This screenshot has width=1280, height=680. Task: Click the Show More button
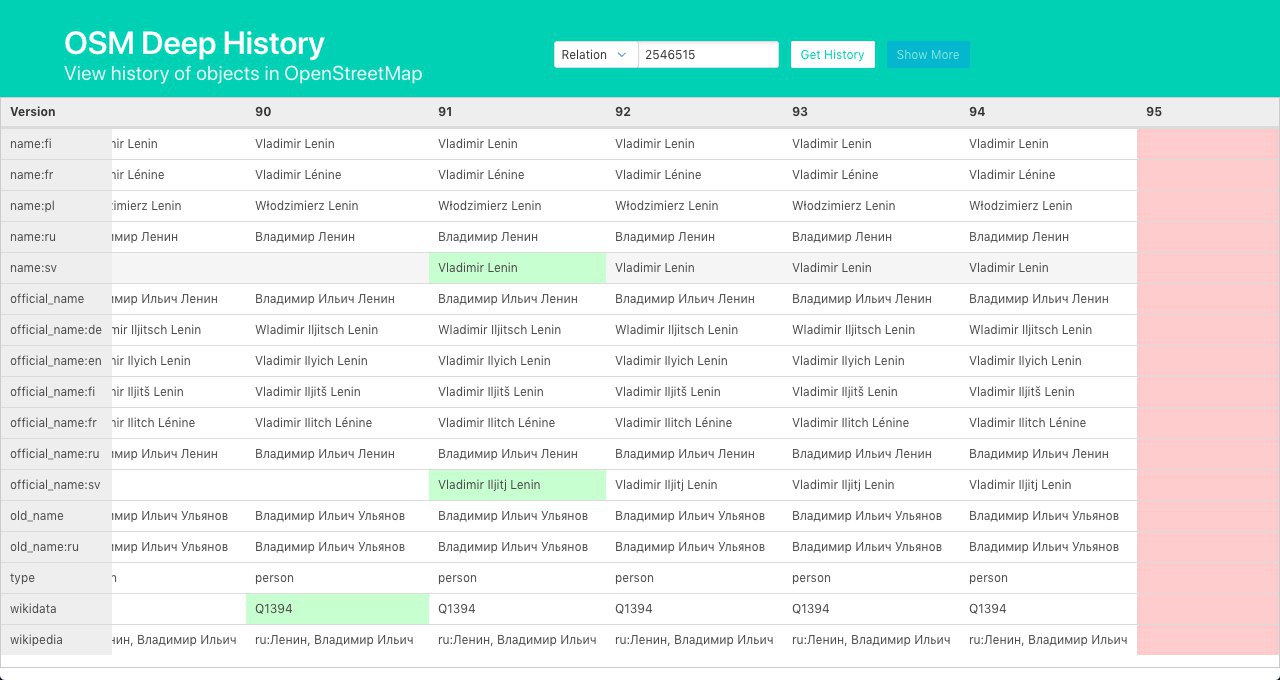coord(928,55)
